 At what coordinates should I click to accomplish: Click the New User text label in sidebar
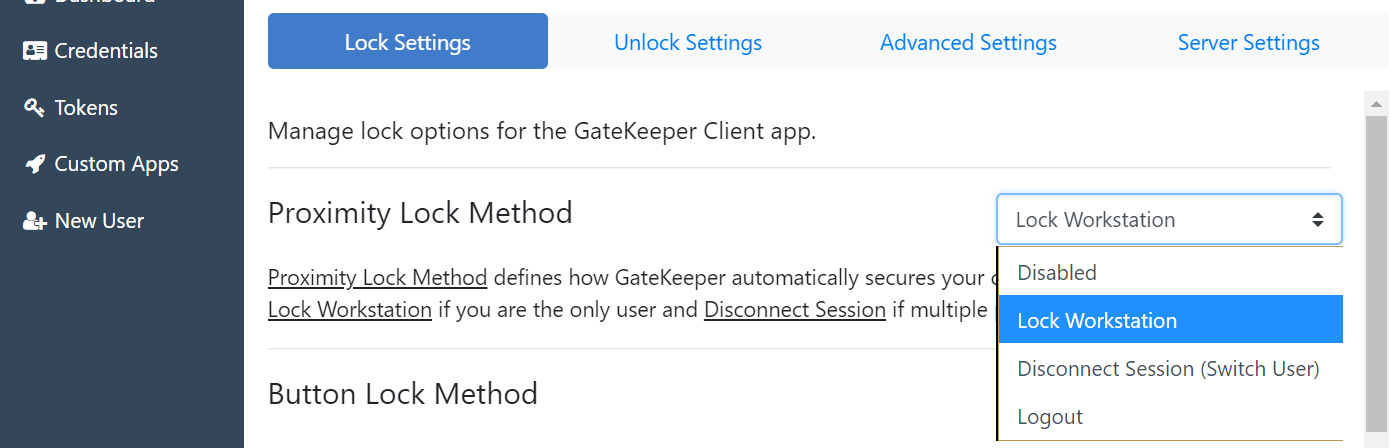click(x=99, y=221)
